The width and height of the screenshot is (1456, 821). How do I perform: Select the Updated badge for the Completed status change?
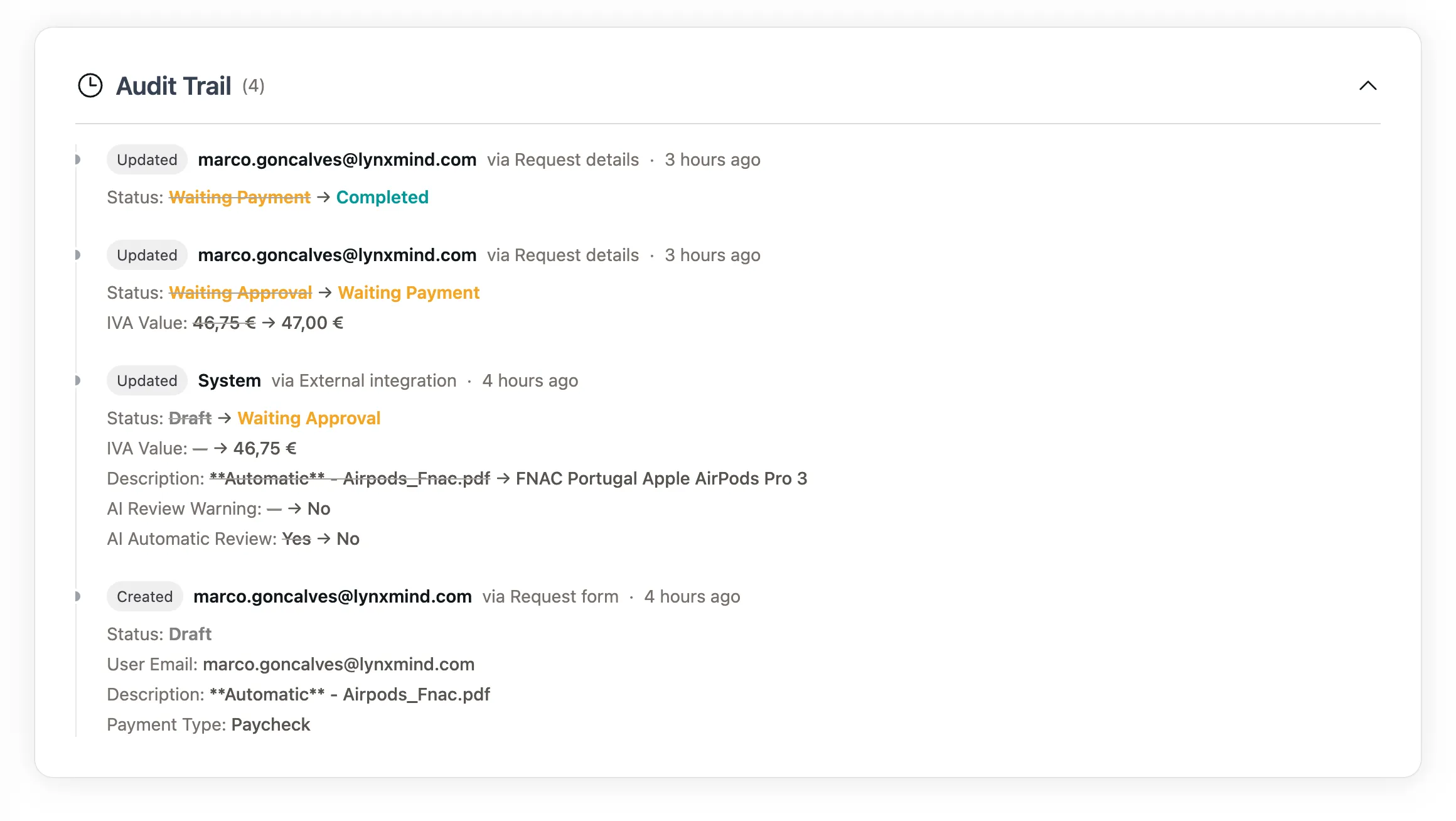[x=147, y=160]
